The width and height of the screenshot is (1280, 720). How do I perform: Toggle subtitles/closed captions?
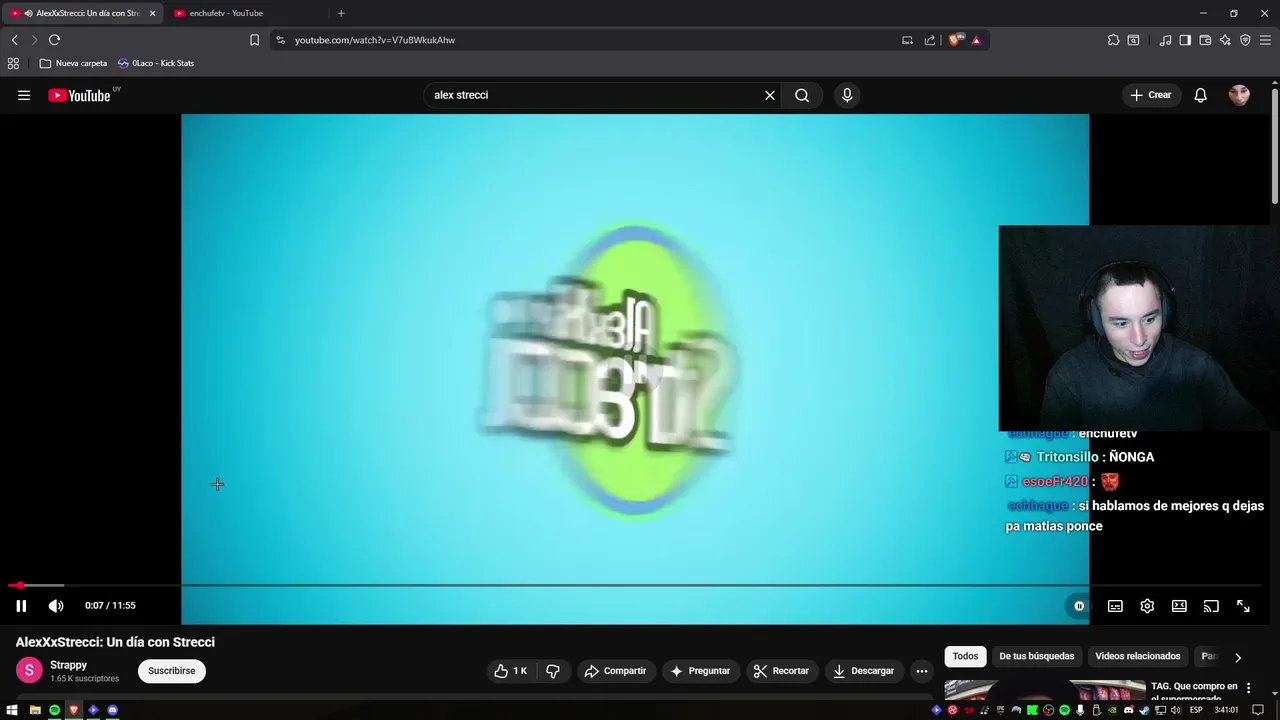coord(1115,605)
